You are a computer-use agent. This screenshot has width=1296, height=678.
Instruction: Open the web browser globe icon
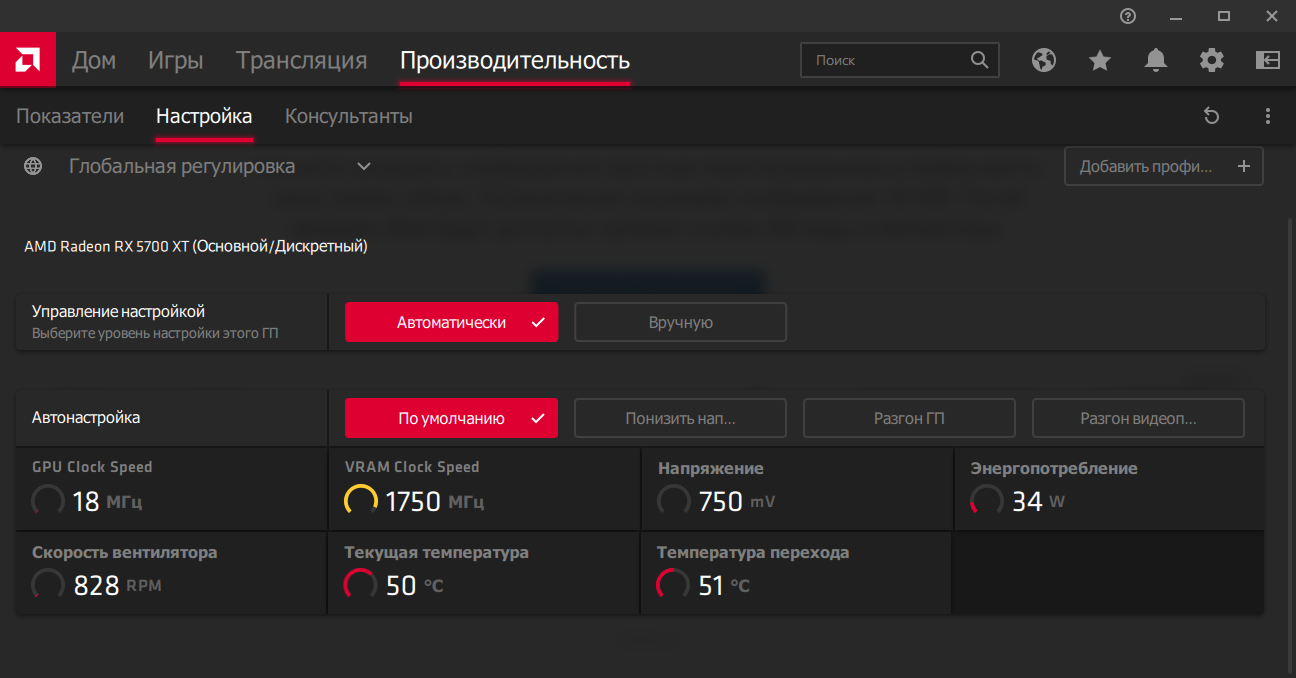[1044, 61]
